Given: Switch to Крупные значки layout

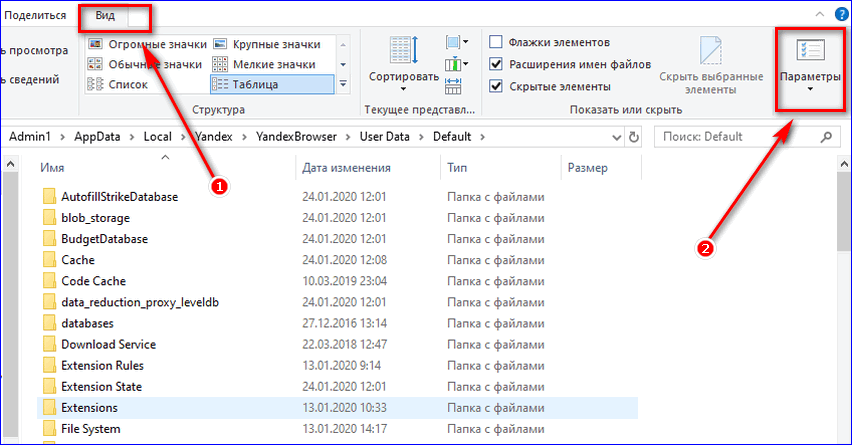Looking at the screenshot, I should (x=267, y=44).
